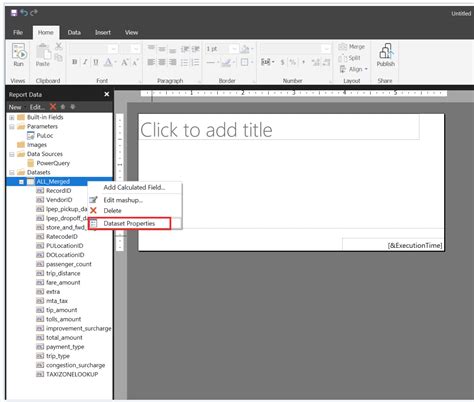The image size is (474, 402).
Task: Increase font size with grow icon
Action: pyautogui.click(x=124, y=62)
